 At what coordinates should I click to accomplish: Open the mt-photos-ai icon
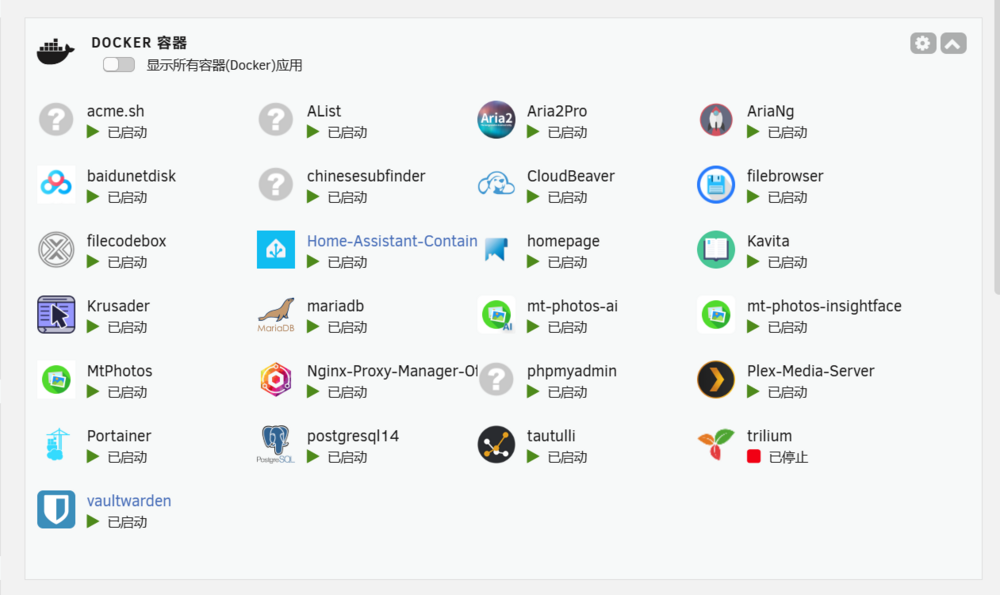point(496,314)
